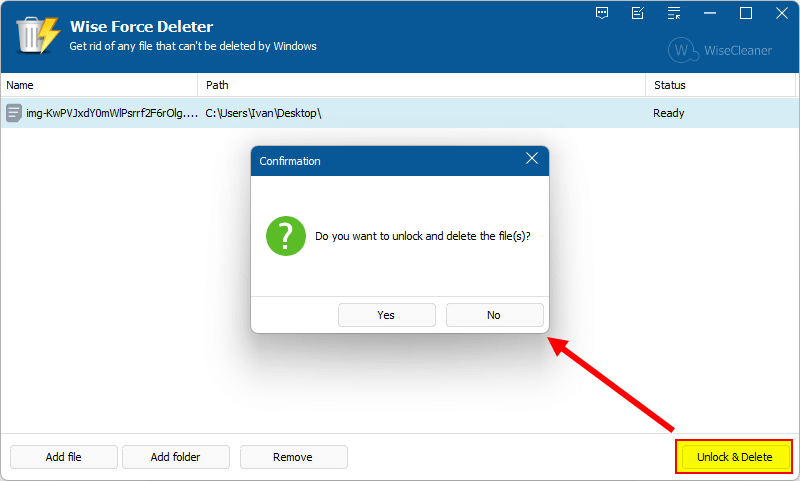Cancel deletion with the No button
The image size is (800, 481).
tap(494, 315)
